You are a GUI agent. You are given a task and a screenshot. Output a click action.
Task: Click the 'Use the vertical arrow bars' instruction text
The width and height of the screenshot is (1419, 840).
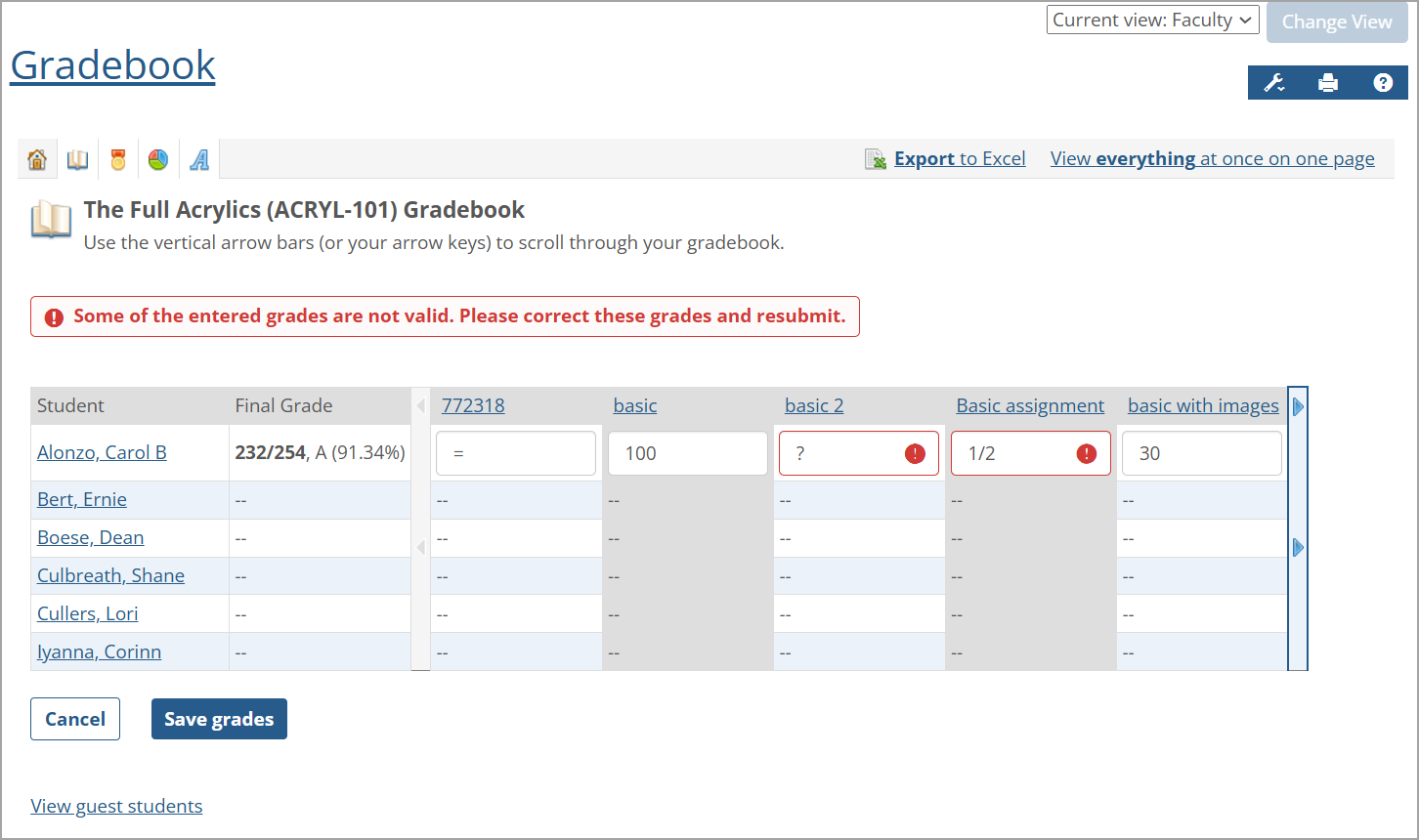click(434, 242)
